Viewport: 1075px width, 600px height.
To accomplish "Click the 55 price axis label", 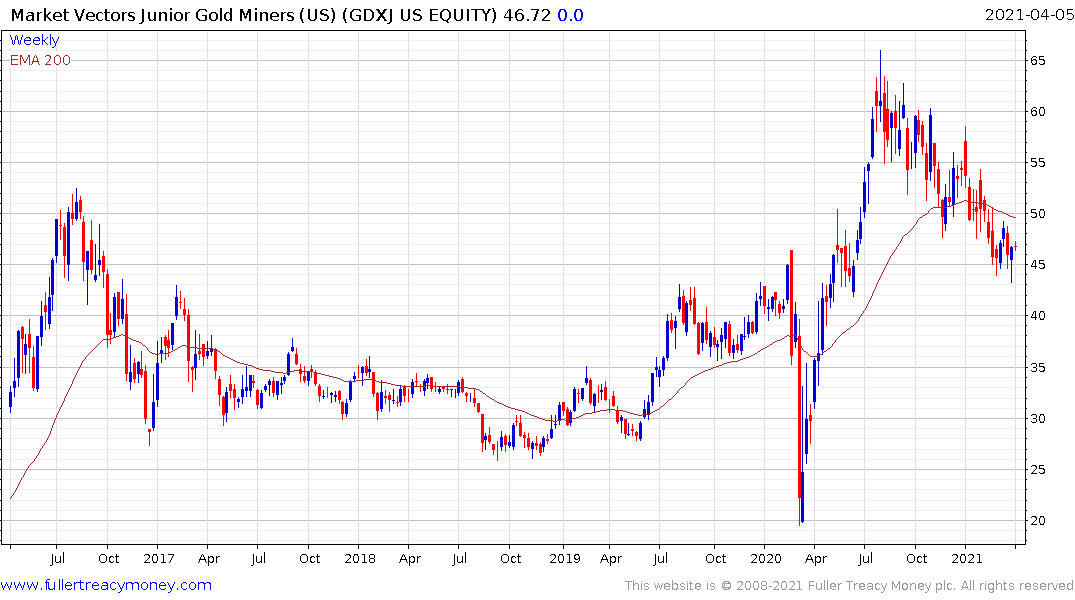I will point(1038,163).
